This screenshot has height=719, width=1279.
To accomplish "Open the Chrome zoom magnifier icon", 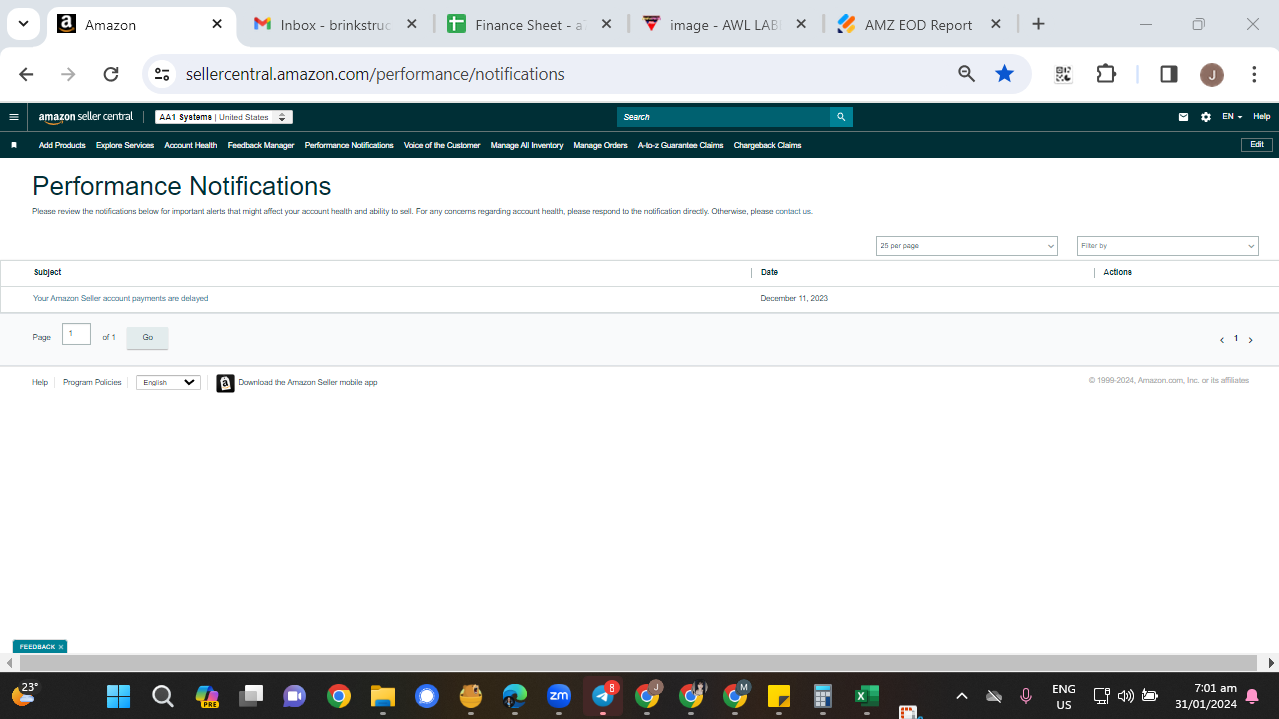I will (966, 74).
